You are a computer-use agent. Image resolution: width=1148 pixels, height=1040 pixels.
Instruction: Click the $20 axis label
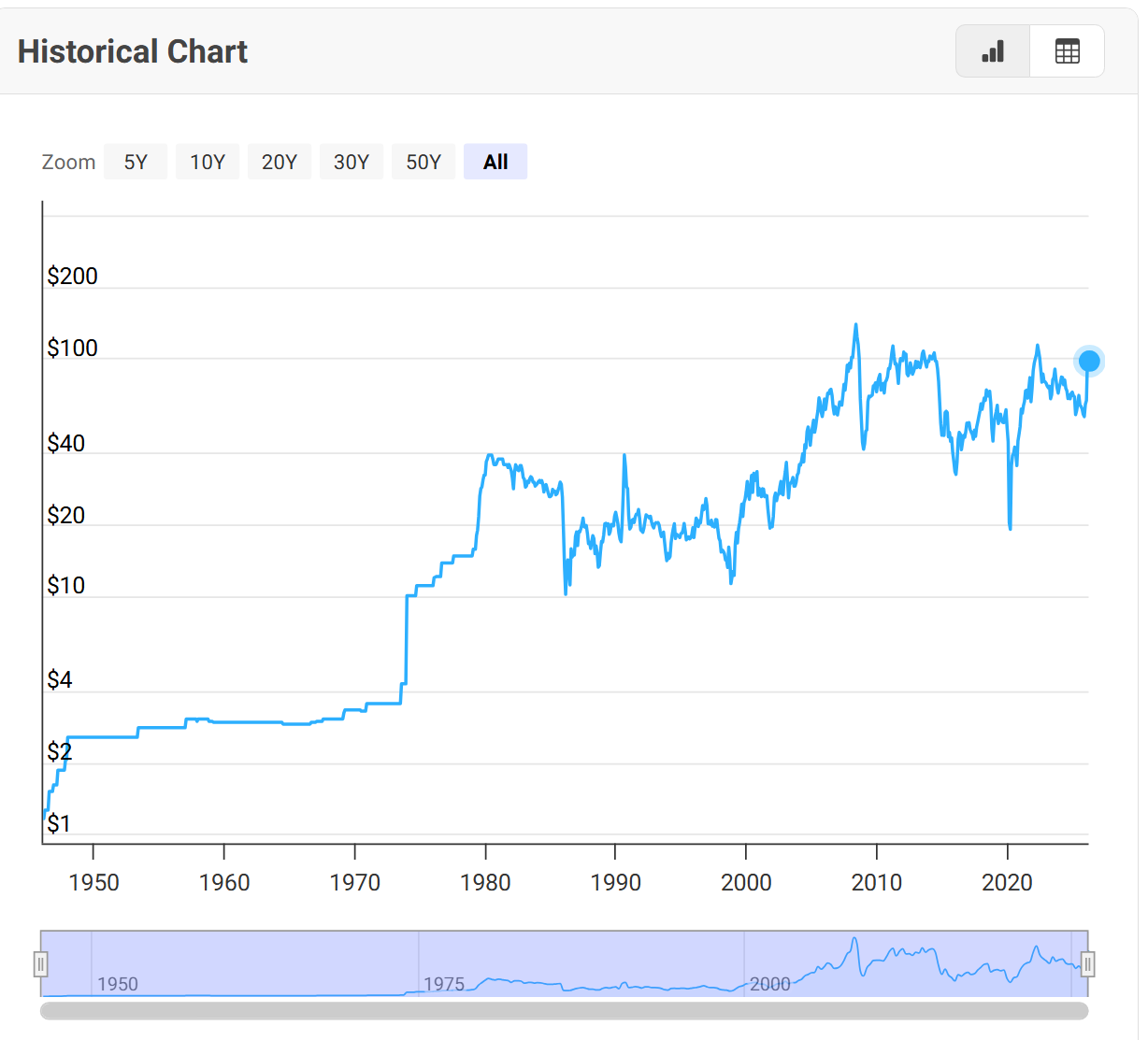tap(66, 515)
